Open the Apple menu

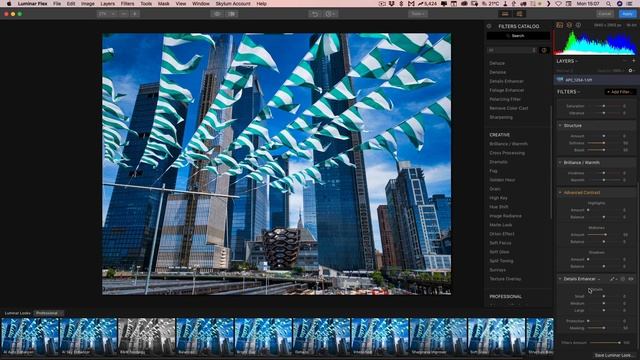point(9,4)
